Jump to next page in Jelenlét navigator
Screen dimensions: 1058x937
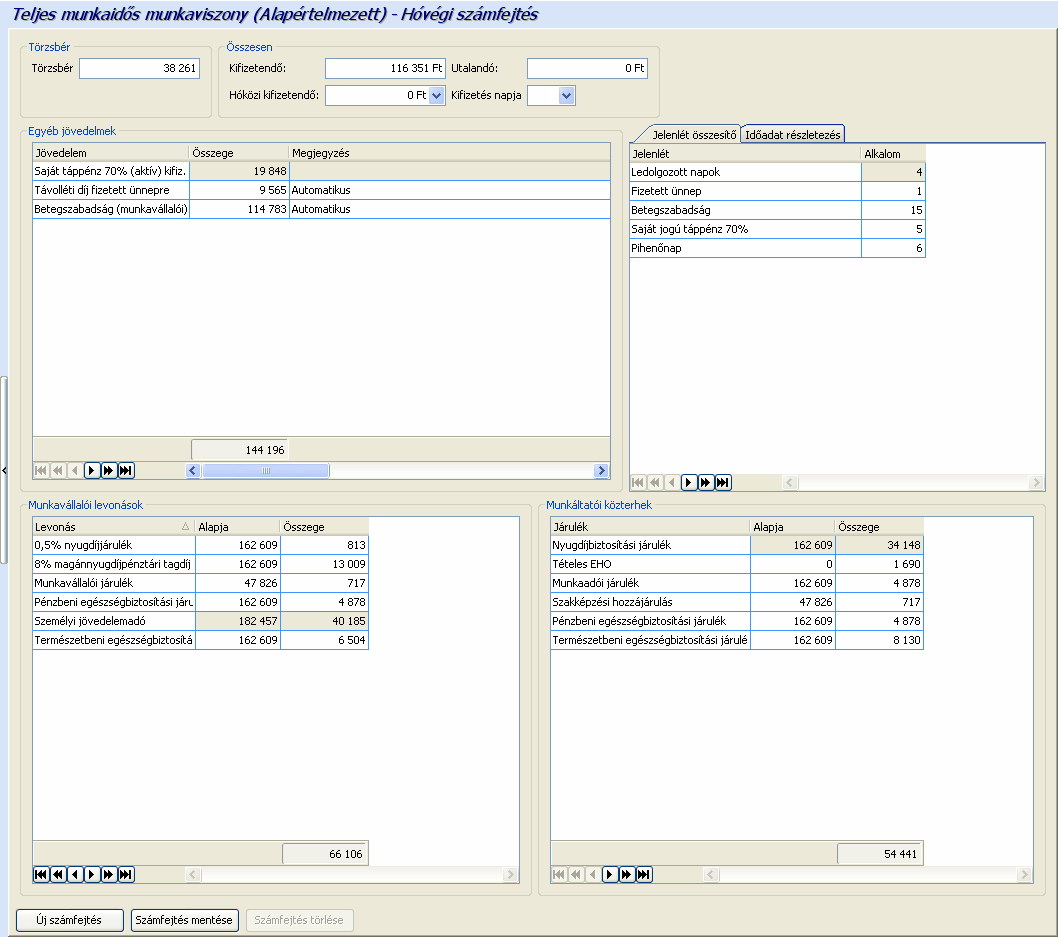pos(706,482)
